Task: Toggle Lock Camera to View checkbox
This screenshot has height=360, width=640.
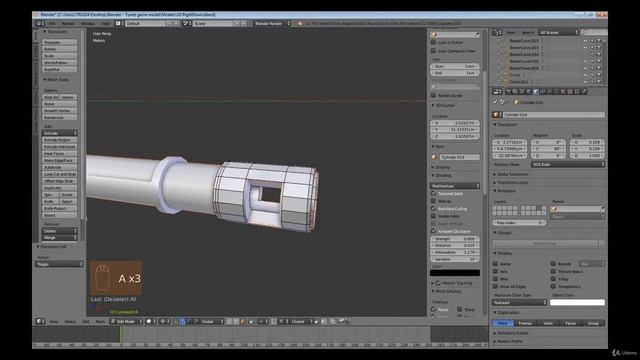Action: point(433,51)
